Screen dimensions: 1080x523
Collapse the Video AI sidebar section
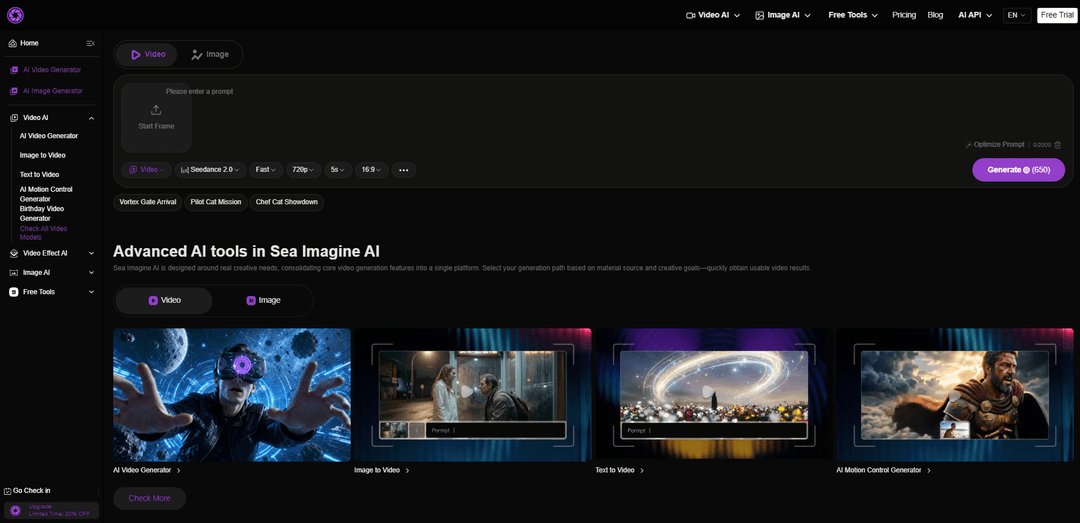coord(91,119)
